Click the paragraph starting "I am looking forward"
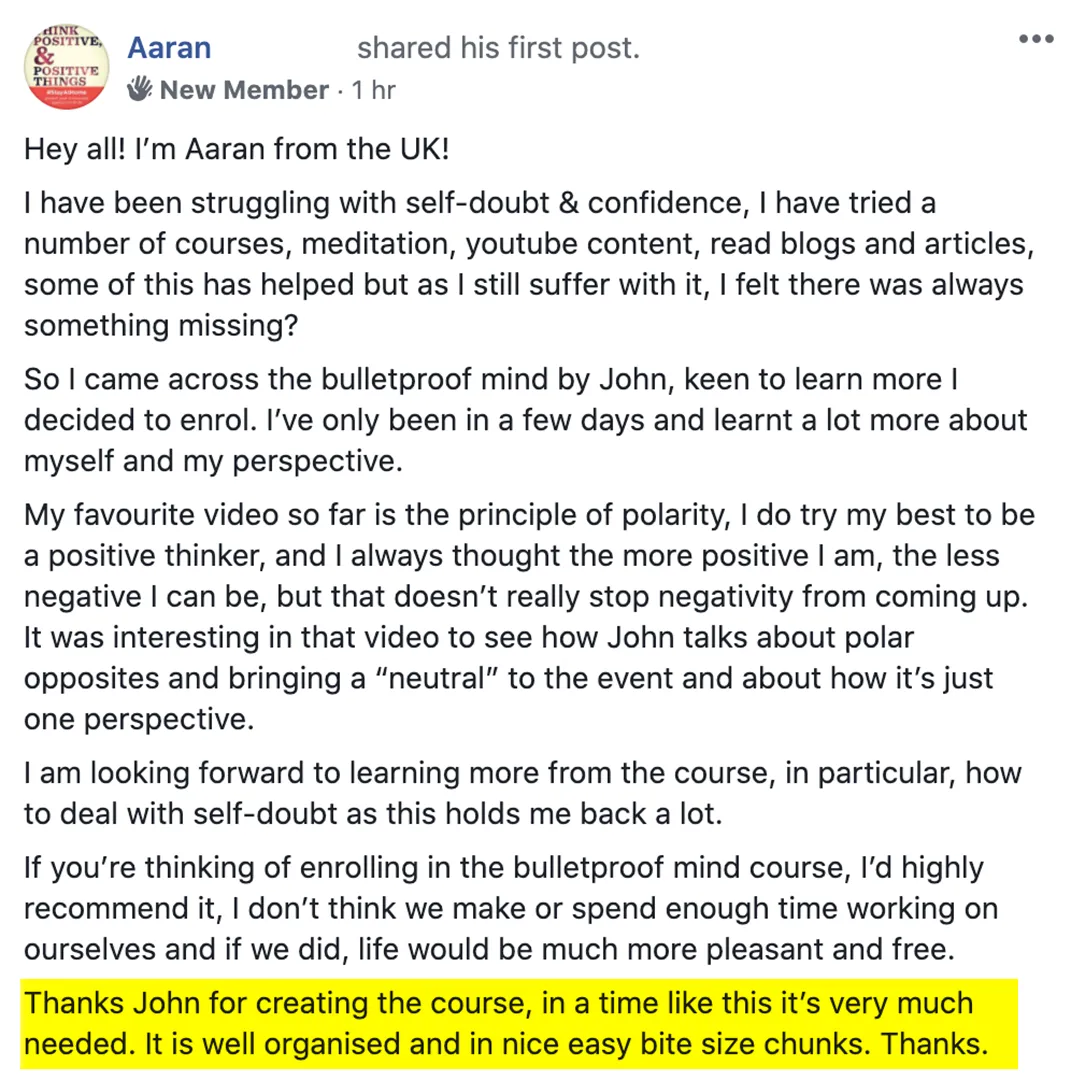This screenshot has width=1071, height=1080. (x=523, y=793)
